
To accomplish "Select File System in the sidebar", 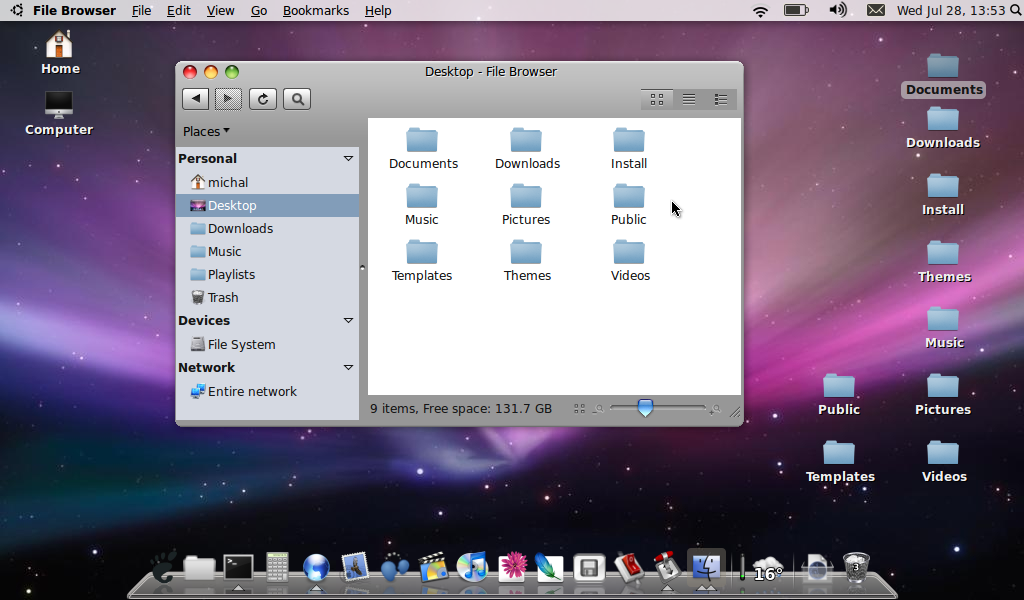I will [x=240, y=344].
